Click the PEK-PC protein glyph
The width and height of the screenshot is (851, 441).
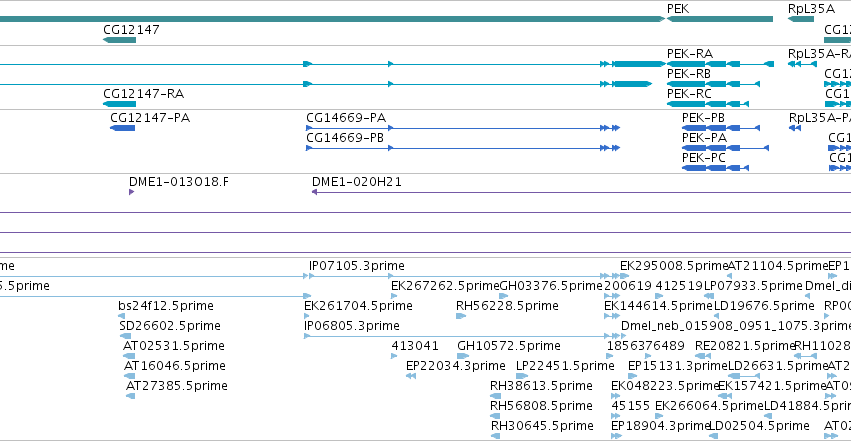[x=715, y=168]
